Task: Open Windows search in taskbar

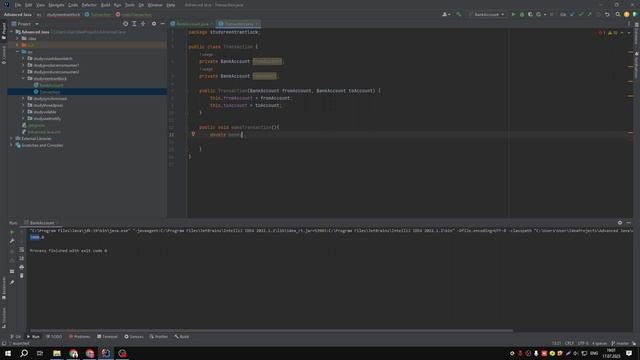Action: [x=24, y=353]
